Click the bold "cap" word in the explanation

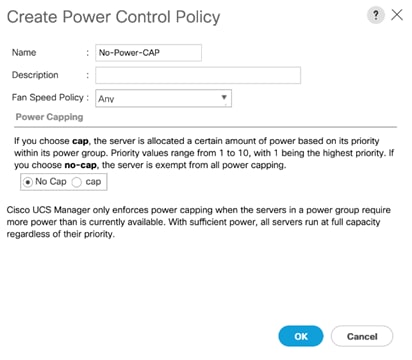(x=80, y=141)
